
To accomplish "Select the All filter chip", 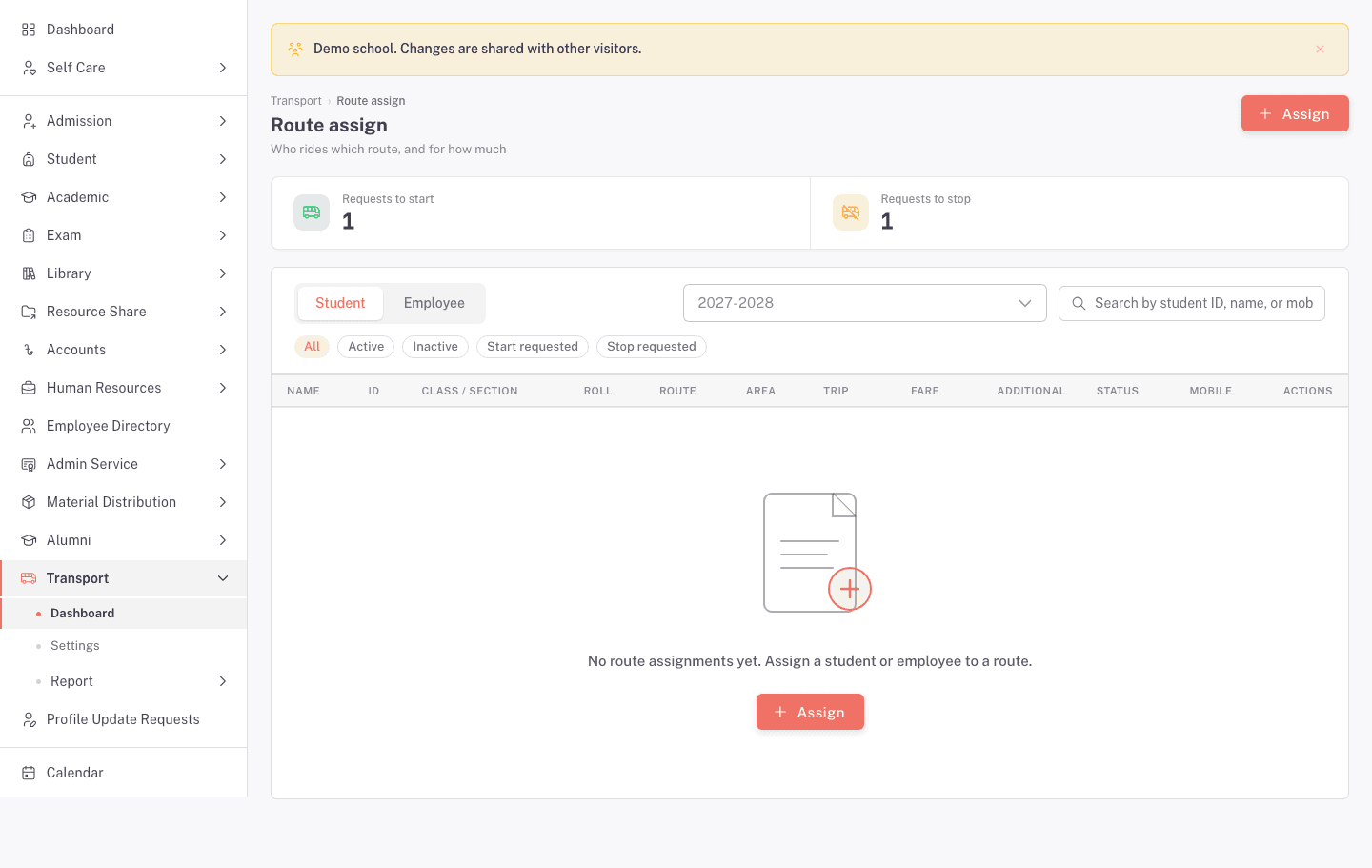I will [313, 347].
